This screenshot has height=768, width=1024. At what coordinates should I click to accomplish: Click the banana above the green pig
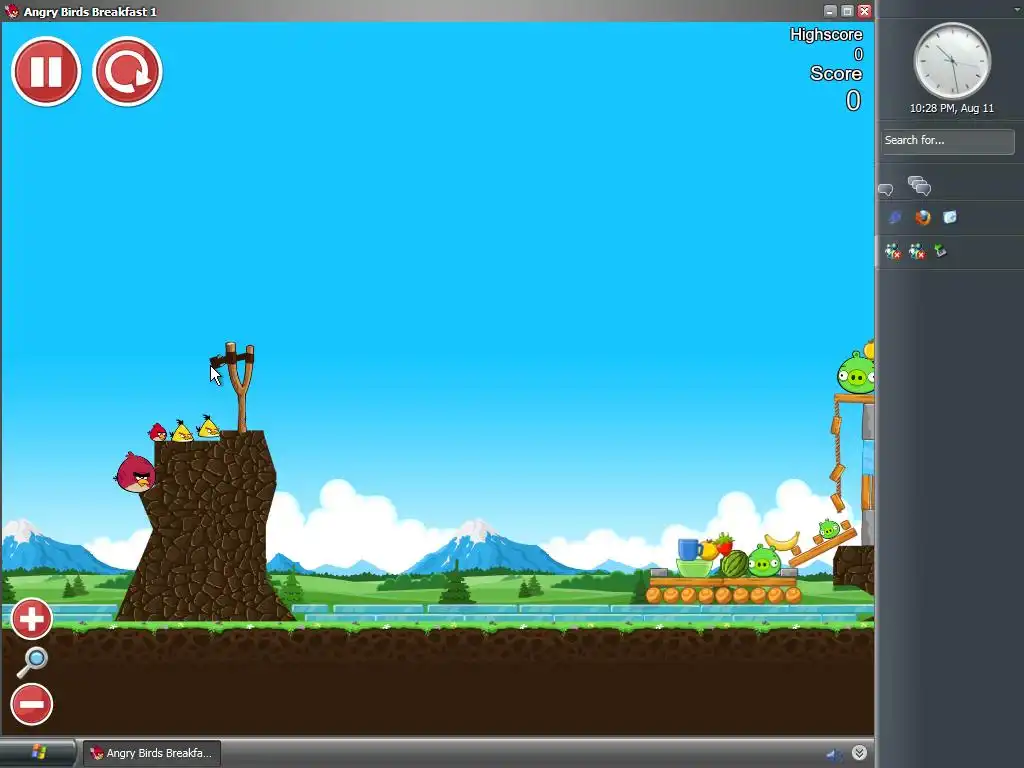pos(782,541)
